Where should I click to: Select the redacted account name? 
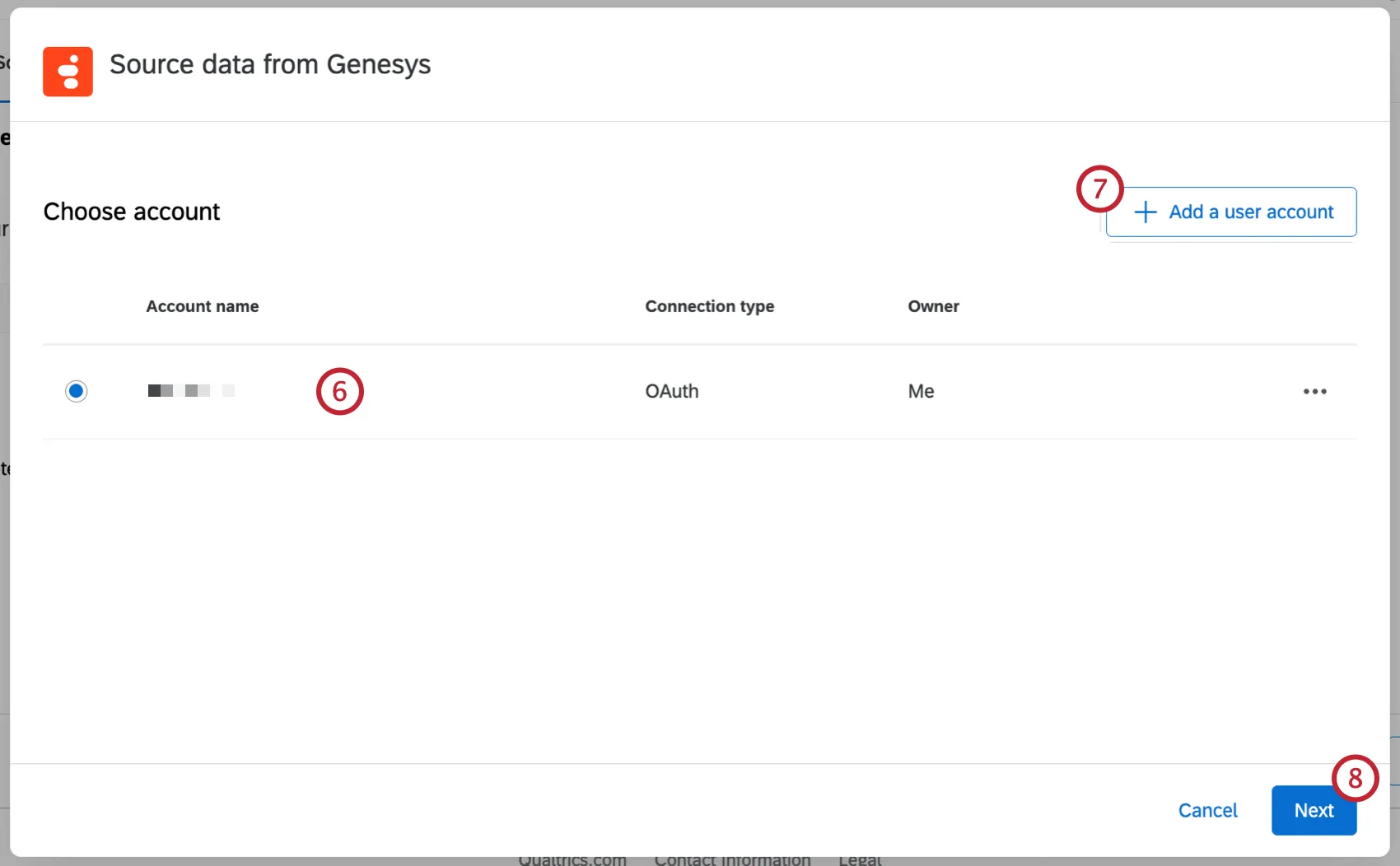191,391
